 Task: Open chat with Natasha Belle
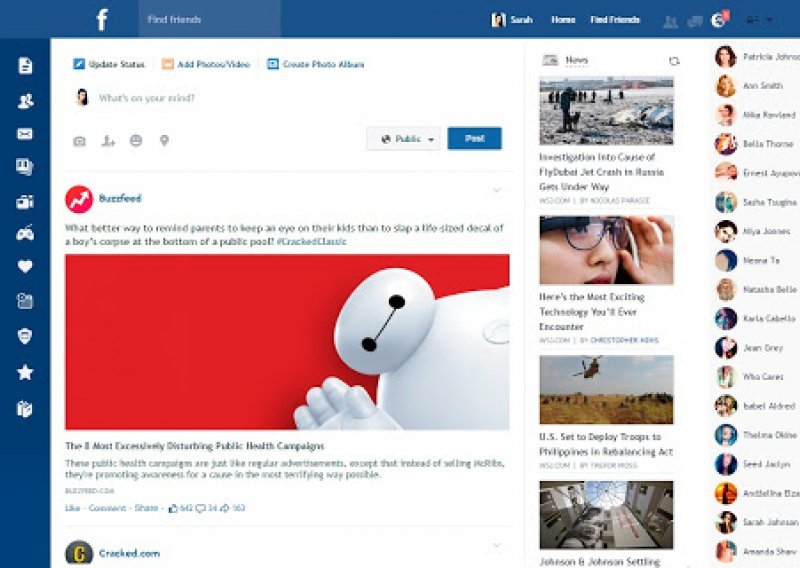(756, 289)
